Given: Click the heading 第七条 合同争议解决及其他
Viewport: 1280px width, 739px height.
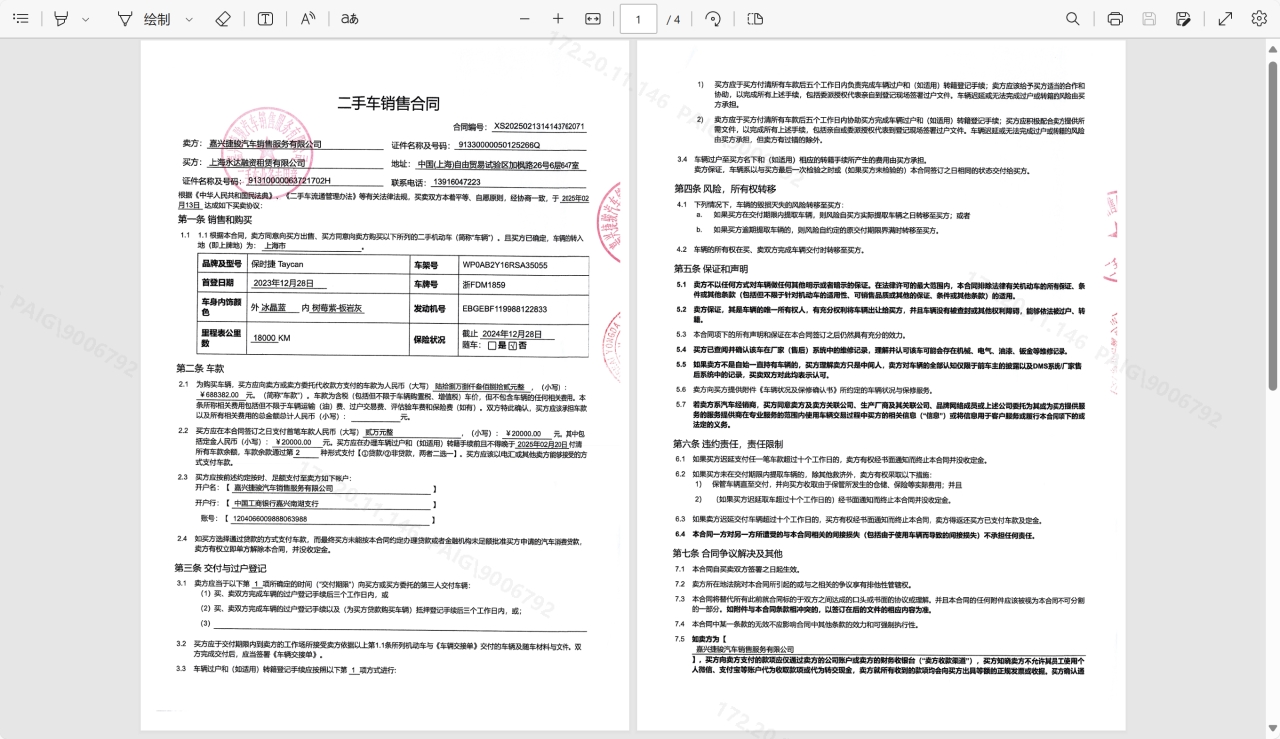Looking at the screenshot, I should (x=728, y=553).
